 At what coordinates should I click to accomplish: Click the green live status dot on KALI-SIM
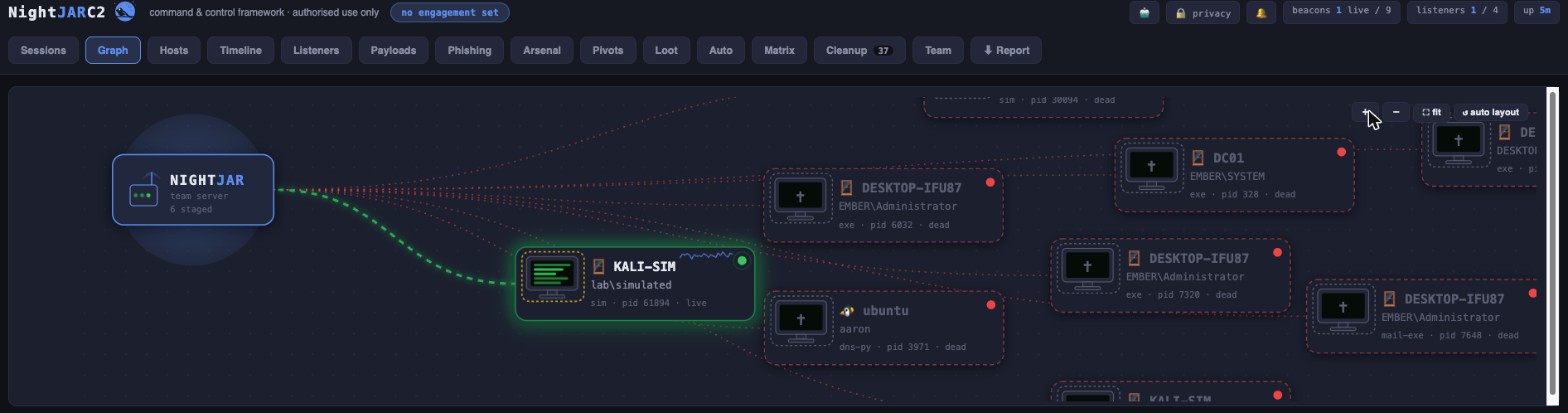click(742, 261)
